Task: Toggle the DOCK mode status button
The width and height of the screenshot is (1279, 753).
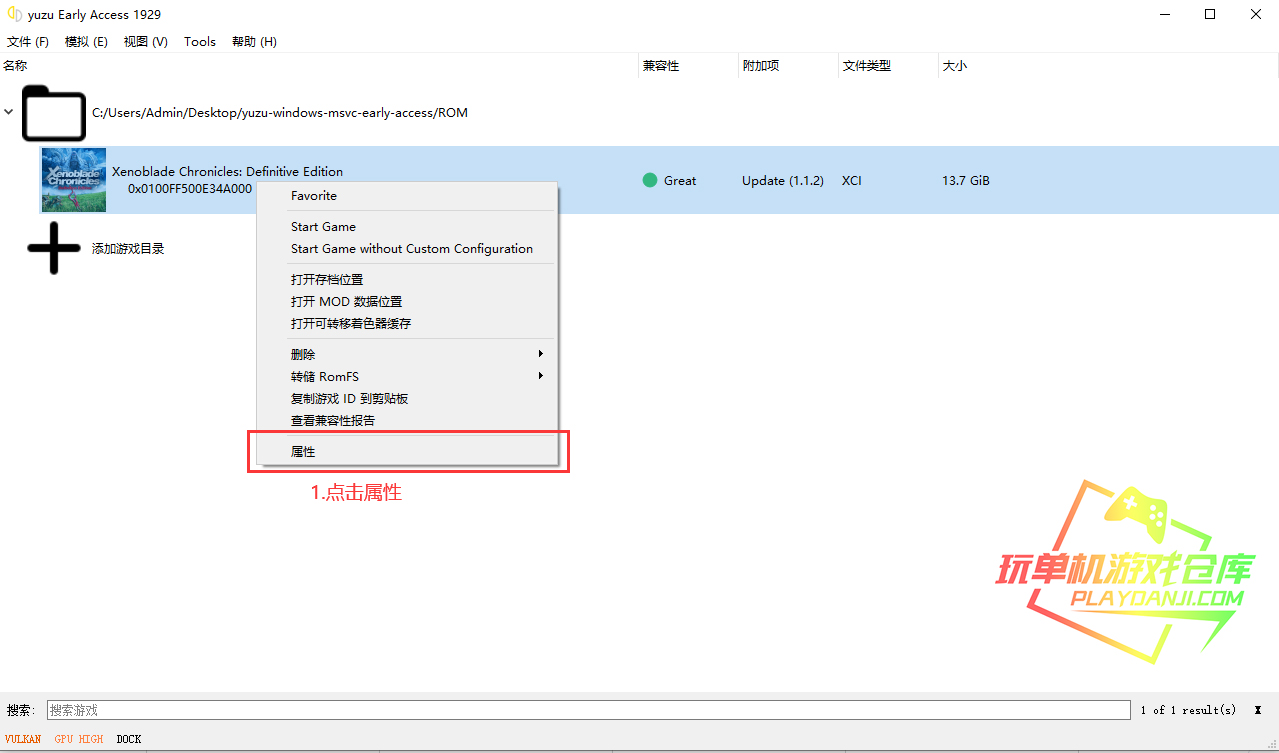Action: (129, 739)
